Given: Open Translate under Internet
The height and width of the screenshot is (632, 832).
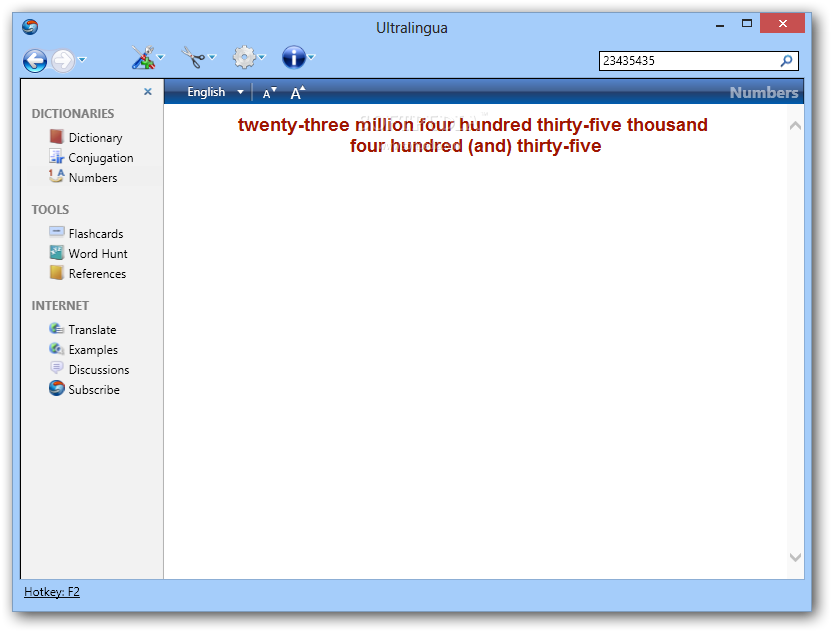Looking at the screenshot, I should point(92,330).
